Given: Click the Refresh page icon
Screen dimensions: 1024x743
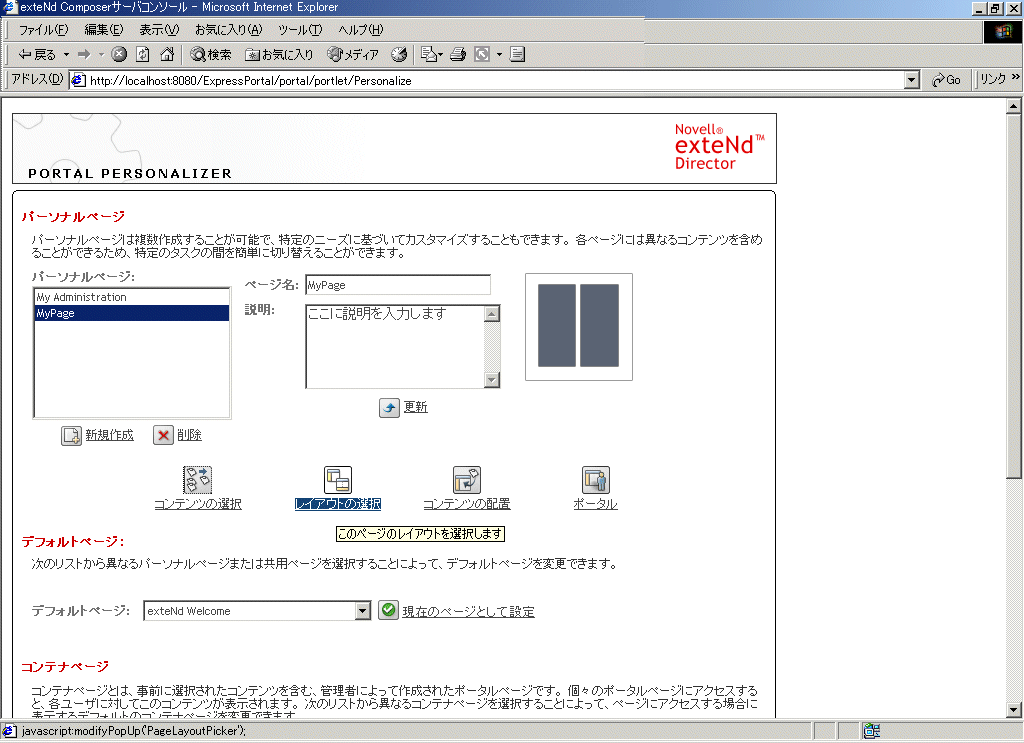Looking at the screenshot, I should click(x=143, y=55).
